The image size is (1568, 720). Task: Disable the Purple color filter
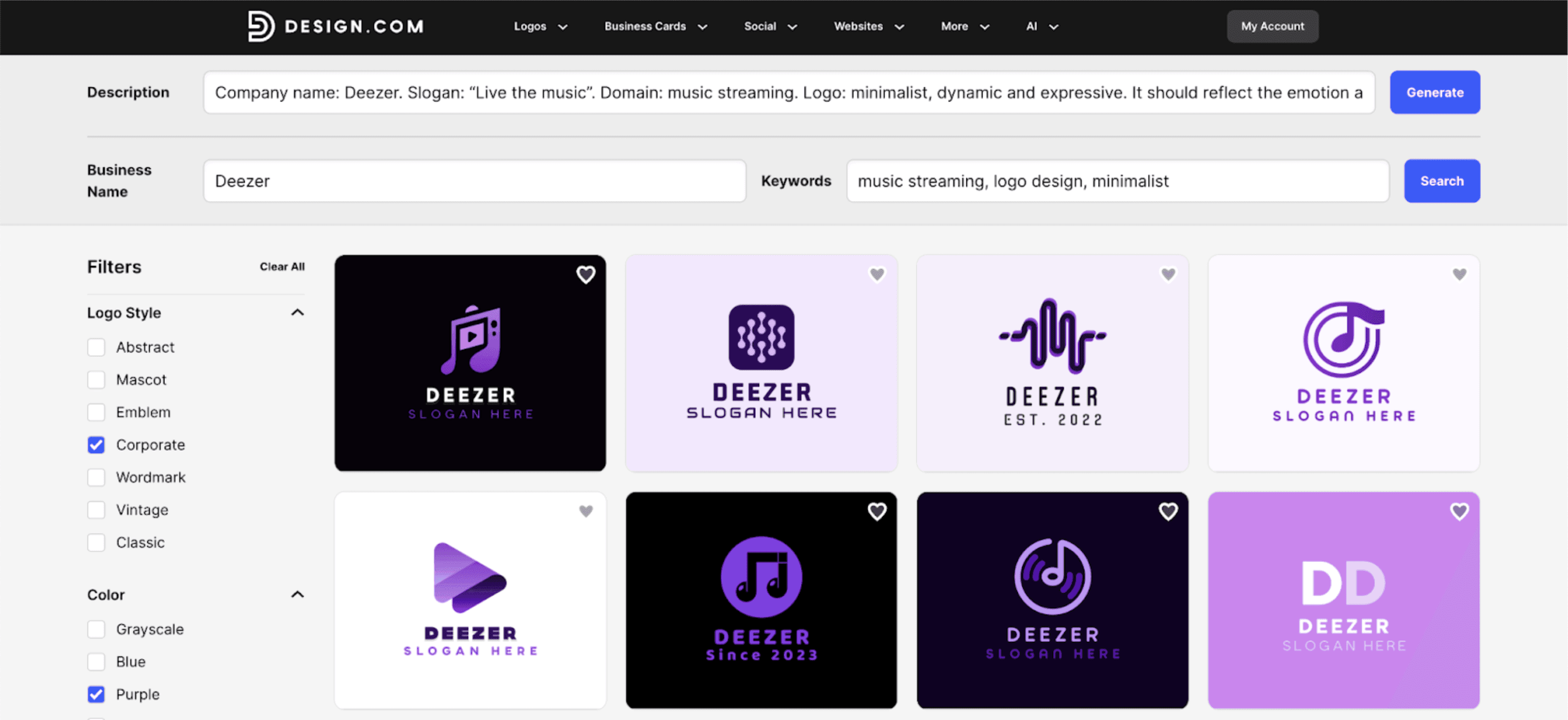pos(96,694)
